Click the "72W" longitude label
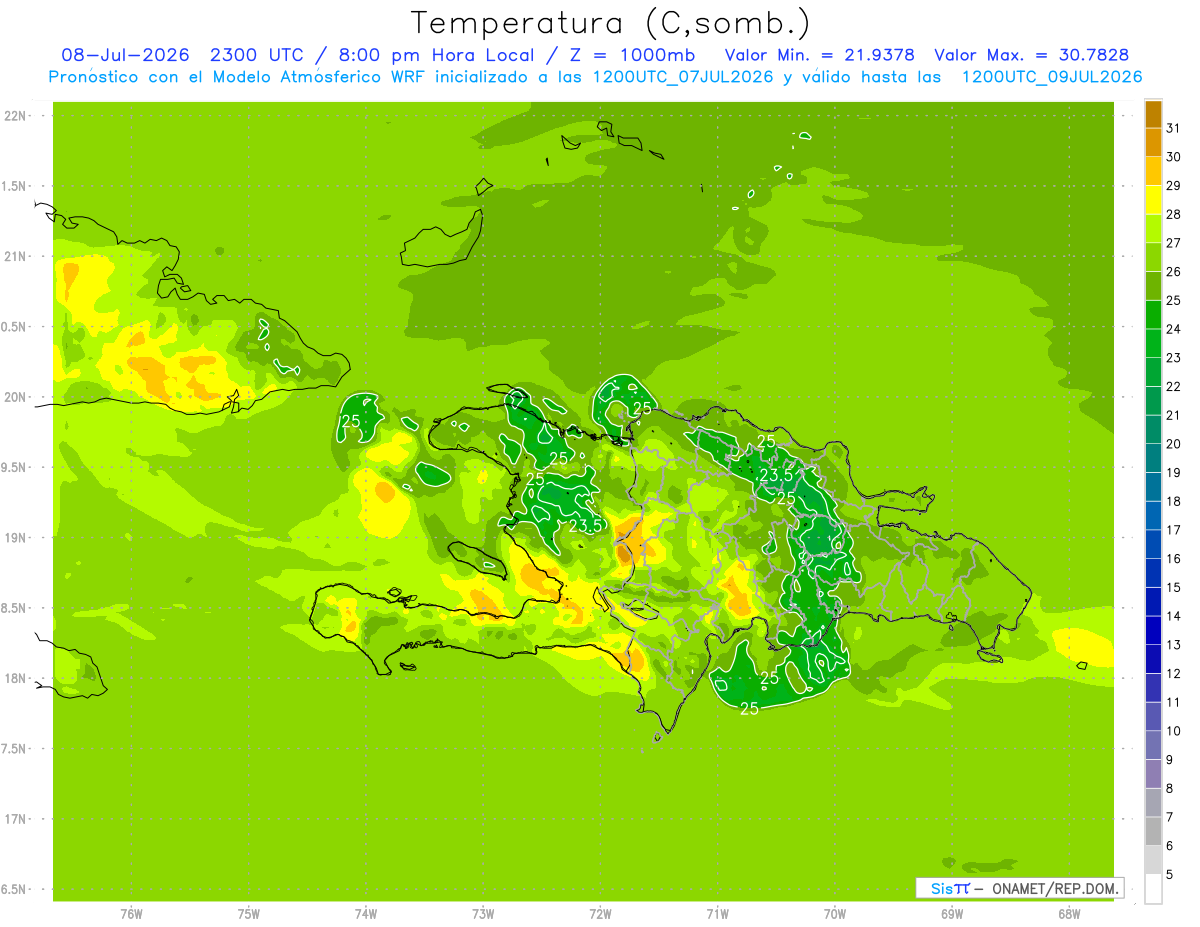The image size is (1200, 927). click(x=600, y=913)
